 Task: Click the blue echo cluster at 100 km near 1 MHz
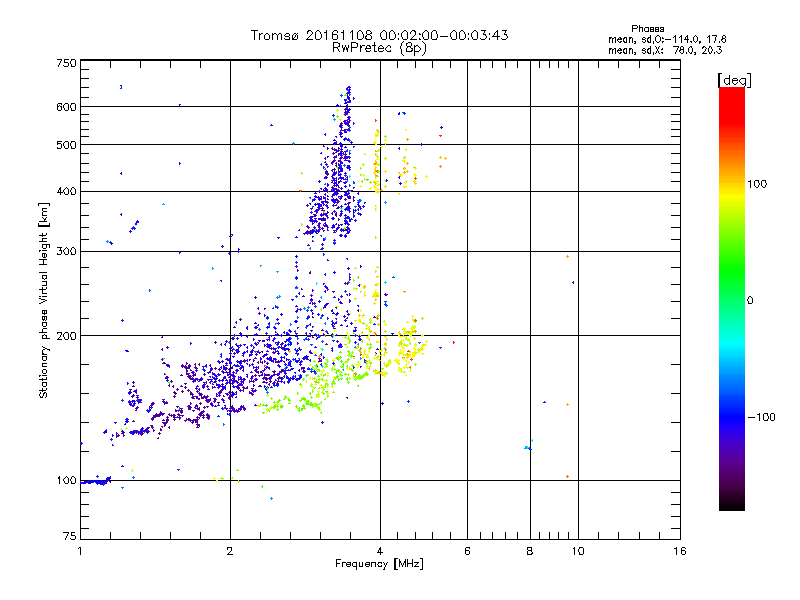pos(96,481)
